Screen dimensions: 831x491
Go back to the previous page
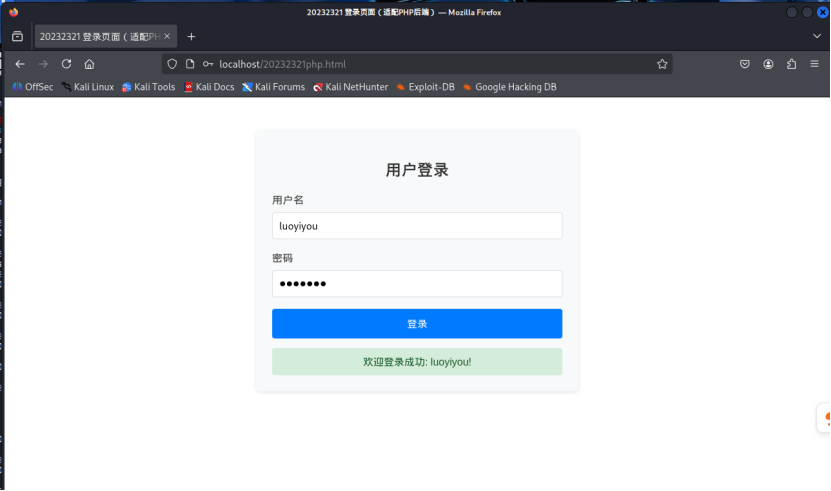20,64
